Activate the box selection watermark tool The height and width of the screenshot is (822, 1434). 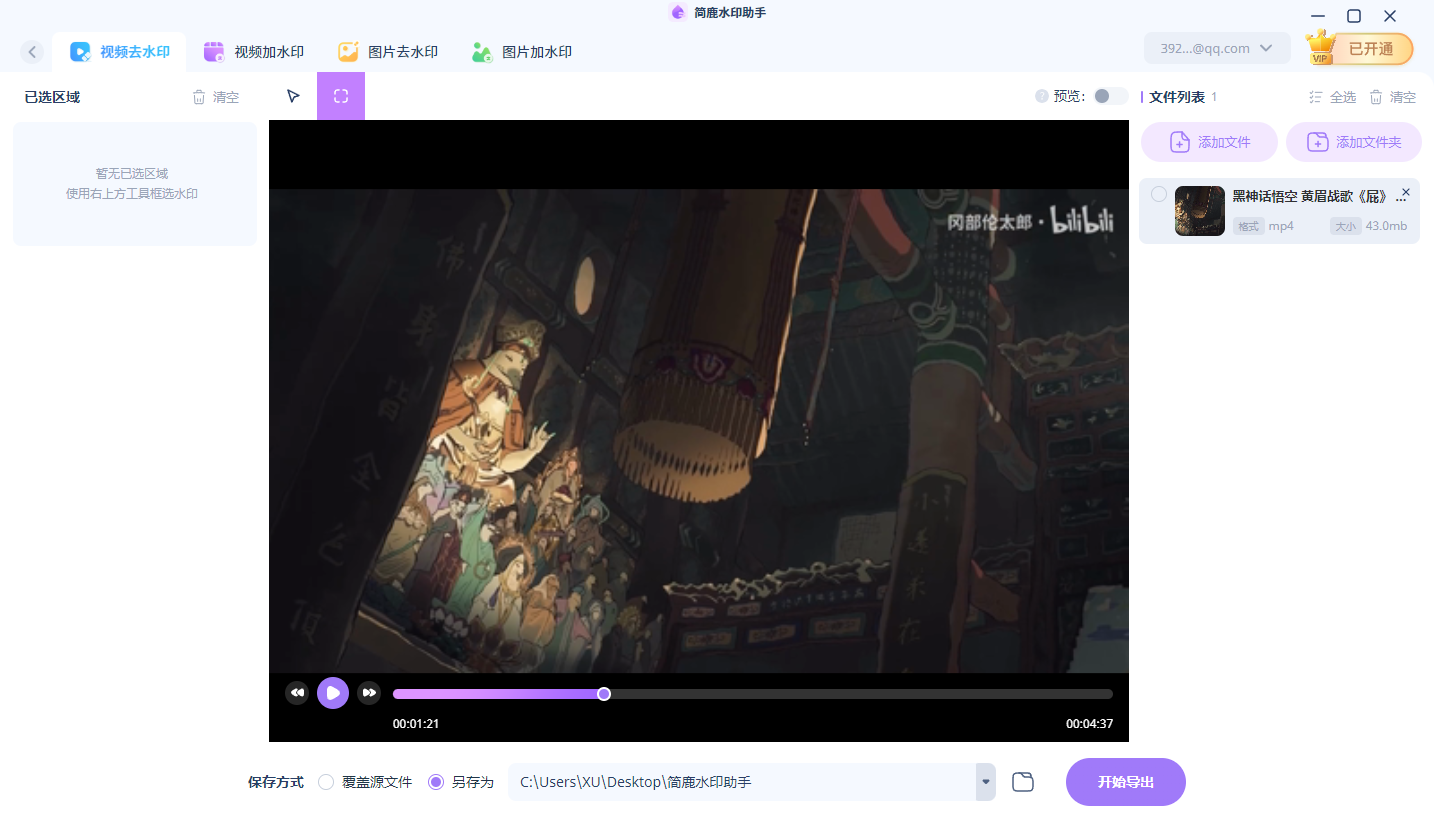point(341,96)
